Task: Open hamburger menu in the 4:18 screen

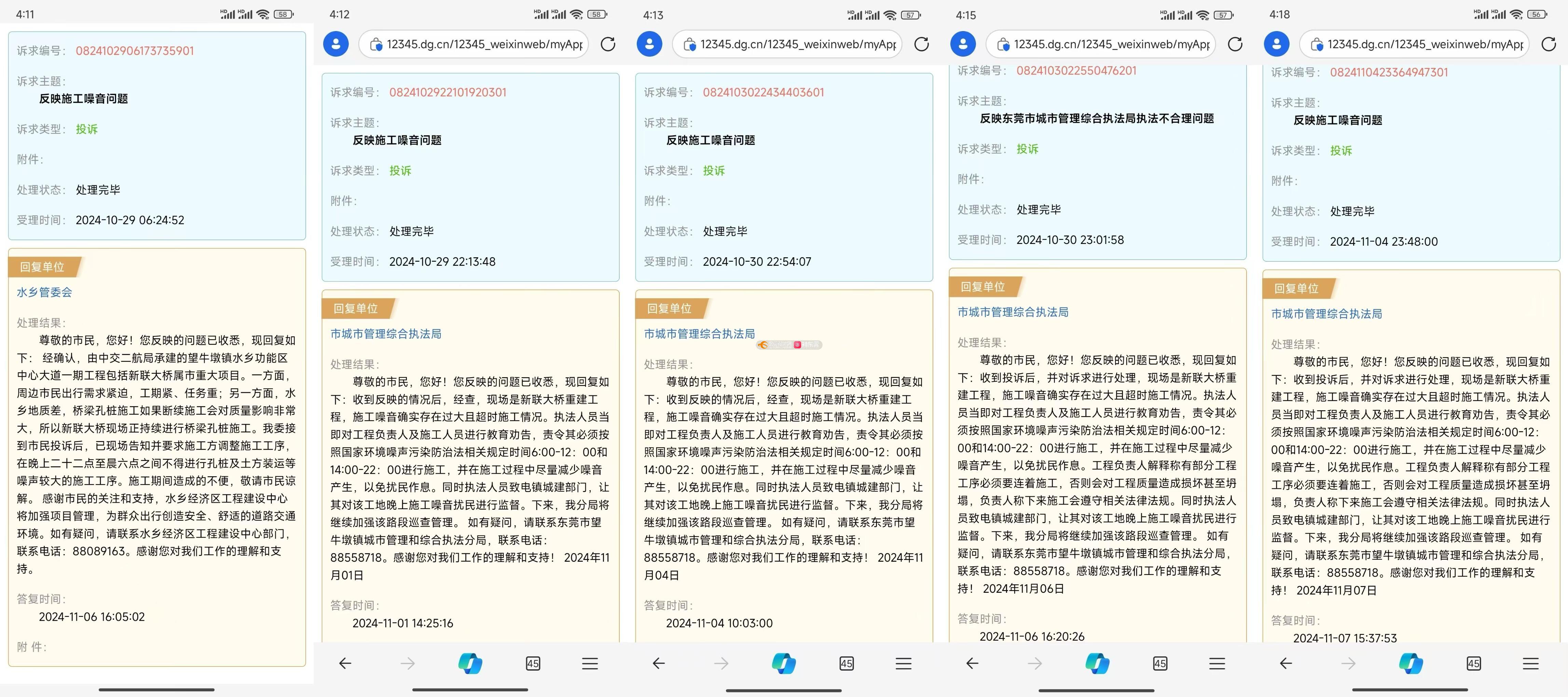Action: pos(1531,663)
